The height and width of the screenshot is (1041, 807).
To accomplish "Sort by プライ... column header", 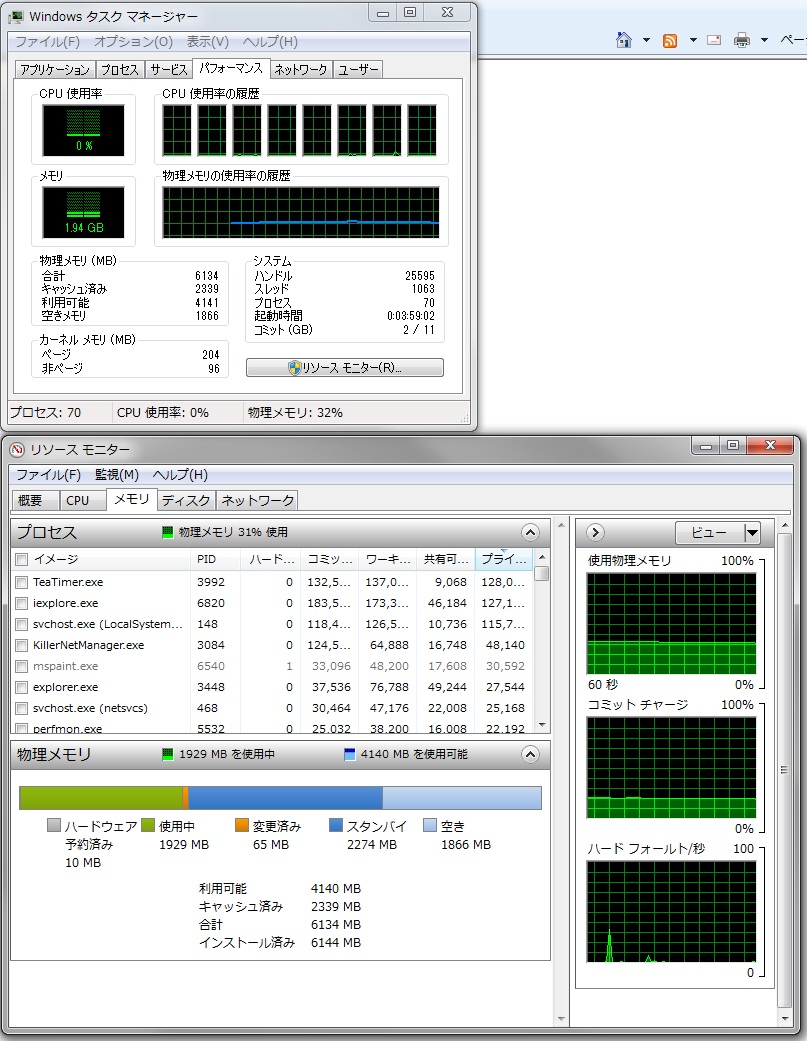I will [504, 560].
